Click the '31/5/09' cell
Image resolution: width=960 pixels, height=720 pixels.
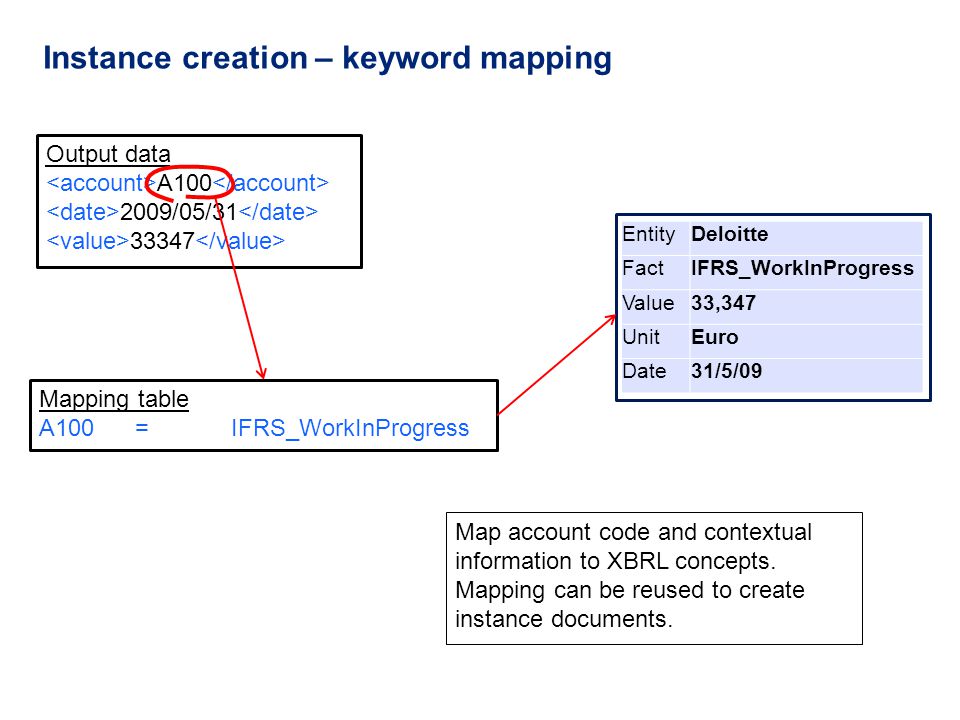point(806,375)
